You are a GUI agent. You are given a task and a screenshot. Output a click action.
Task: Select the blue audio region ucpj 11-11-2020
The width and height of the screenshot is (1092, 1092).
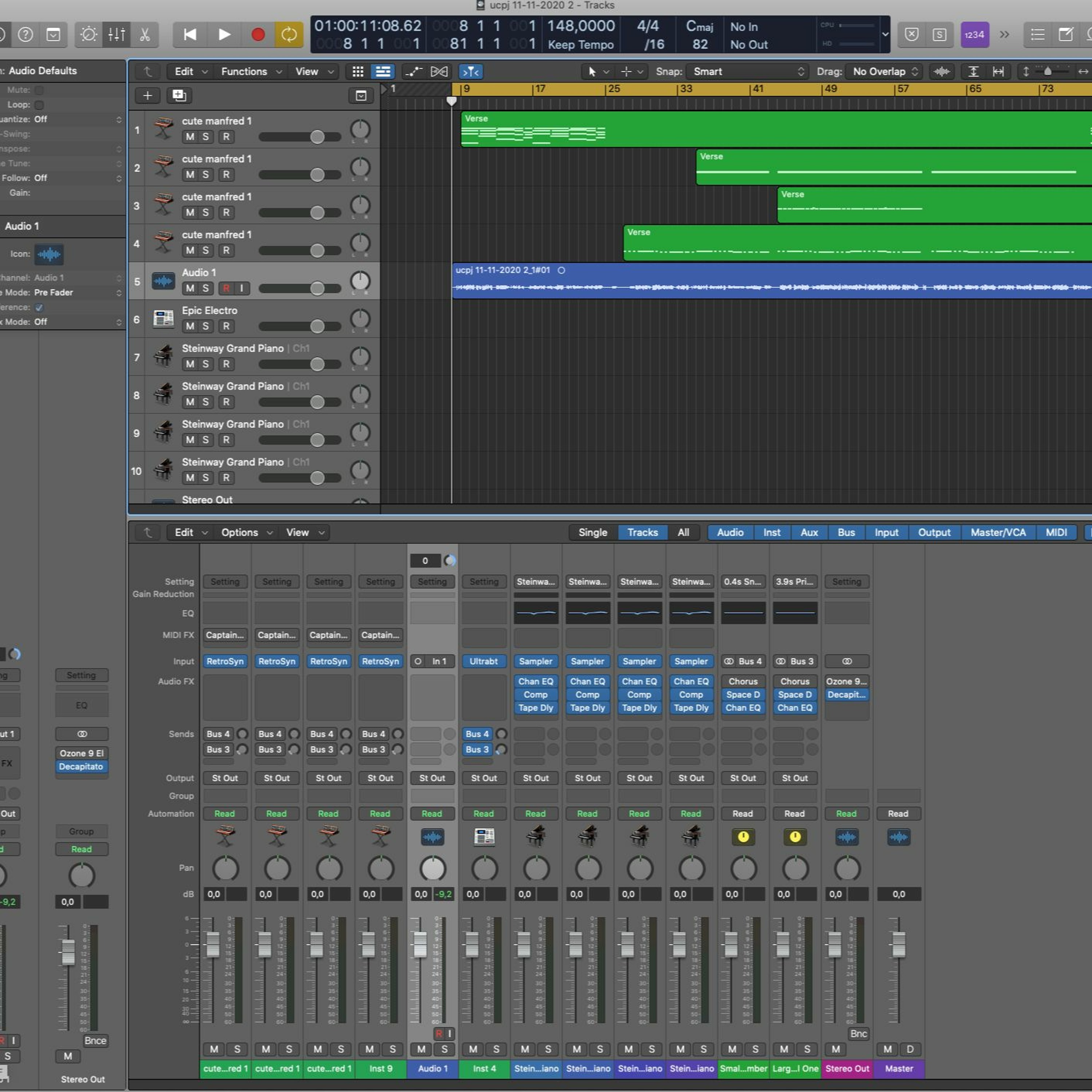(772, 281)
